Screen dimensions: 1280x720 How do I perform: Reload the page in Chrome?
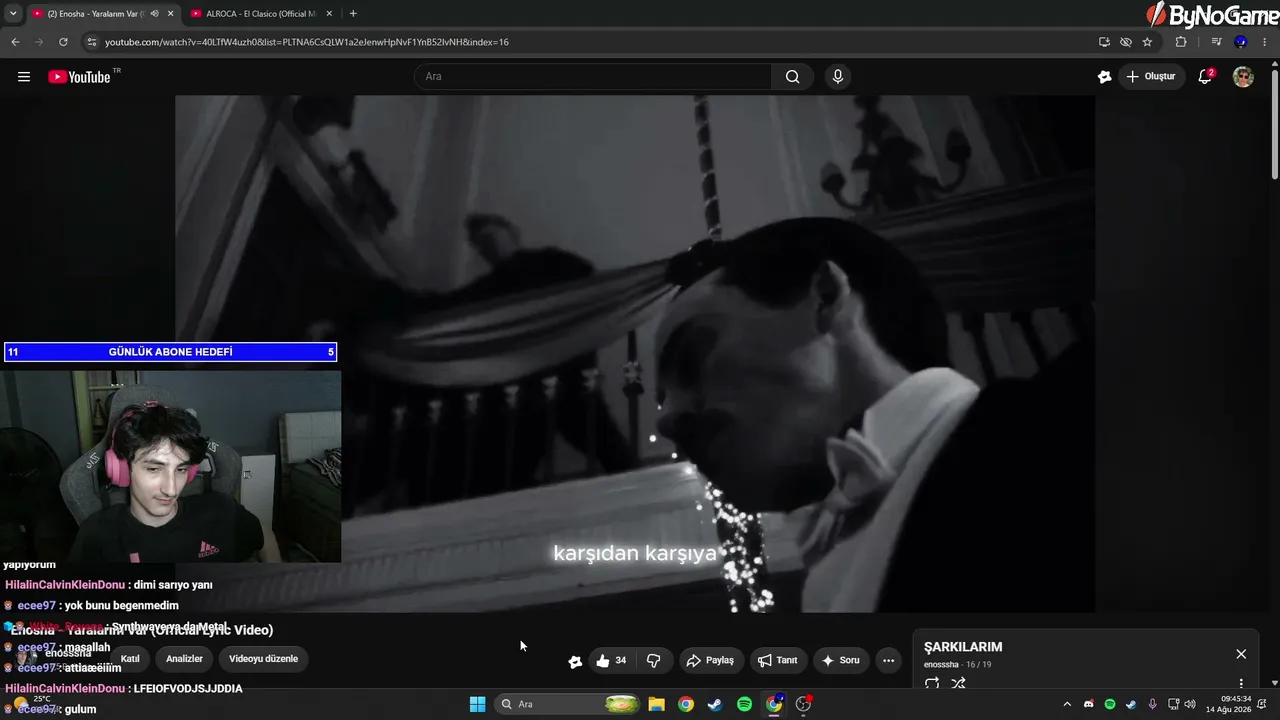tap(63, 42)
